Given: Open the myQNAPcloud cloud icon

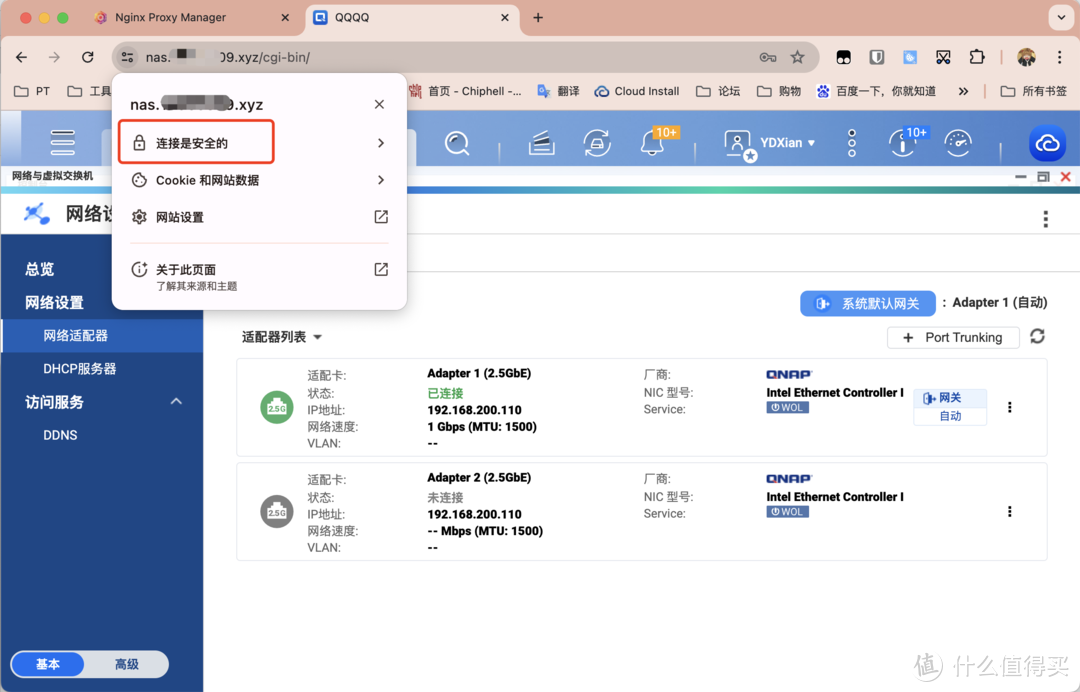Looking at the screenshot, I should tap(1047, 143).
